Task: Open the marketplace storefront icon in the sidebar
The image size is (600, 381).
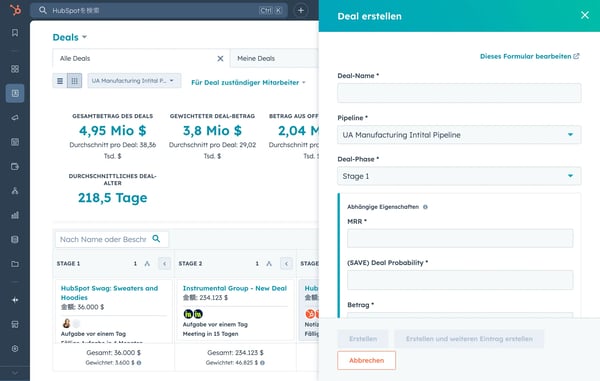Action: coord(15,324)
